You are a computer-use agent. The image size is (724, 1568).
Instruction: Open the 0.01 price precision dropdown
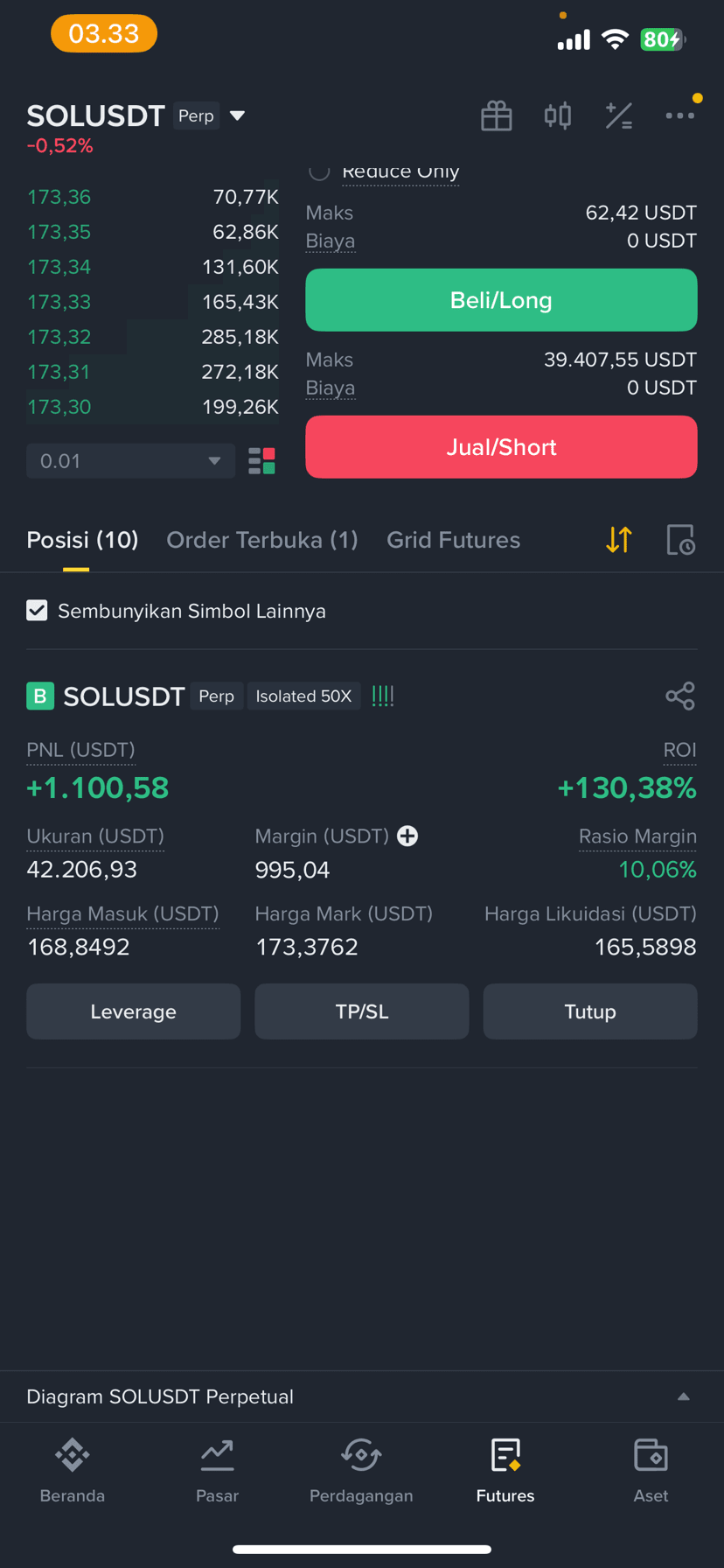(131, 461)
